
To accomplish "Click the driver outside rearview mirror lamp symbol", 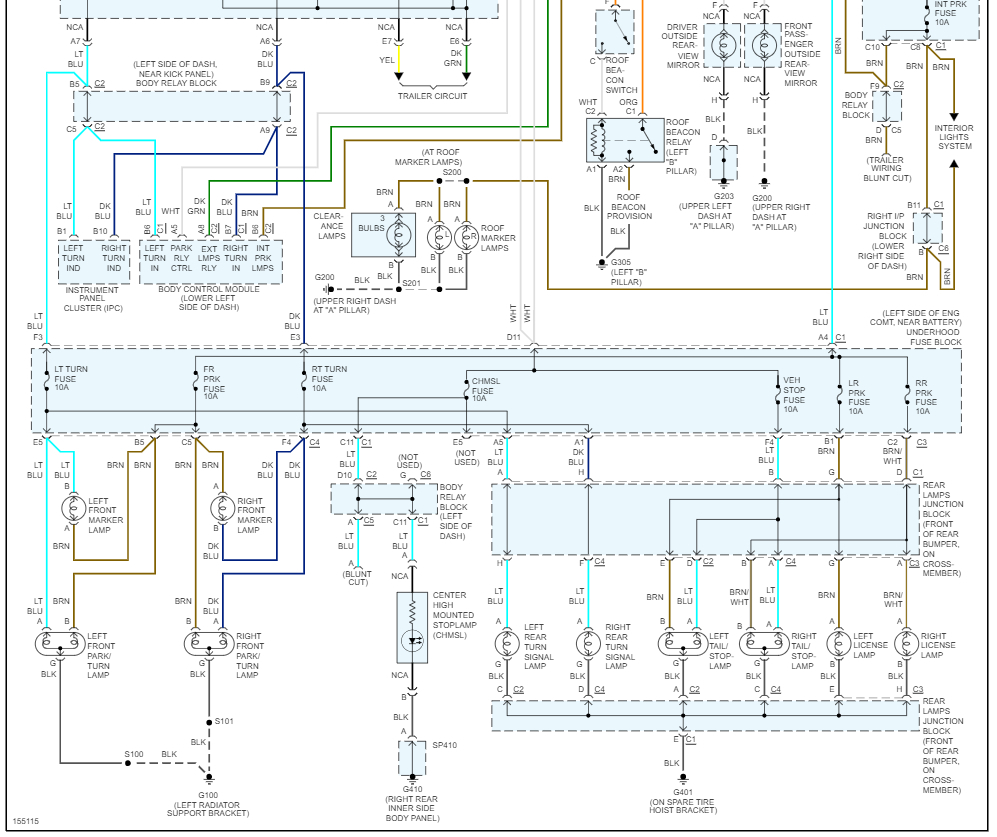I will click(723, 45).
